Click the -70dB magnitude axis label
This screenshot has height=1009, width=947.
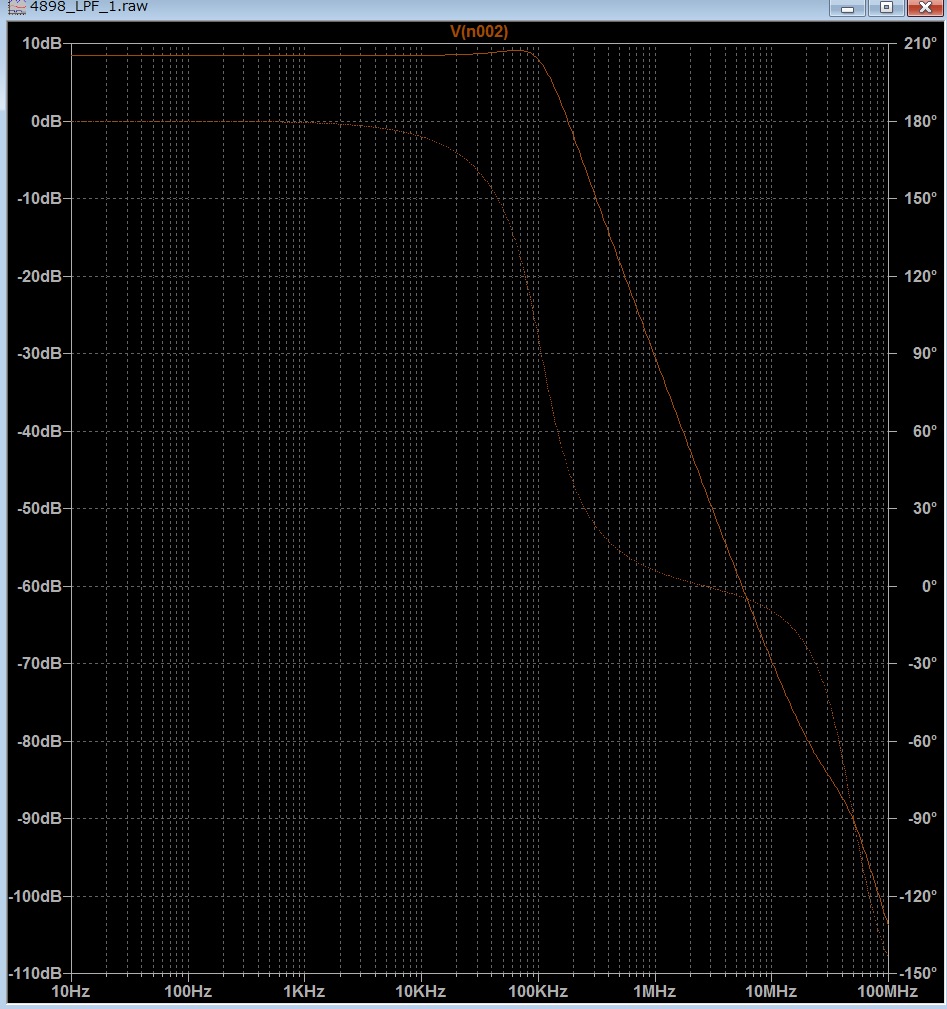coord(39,663)
